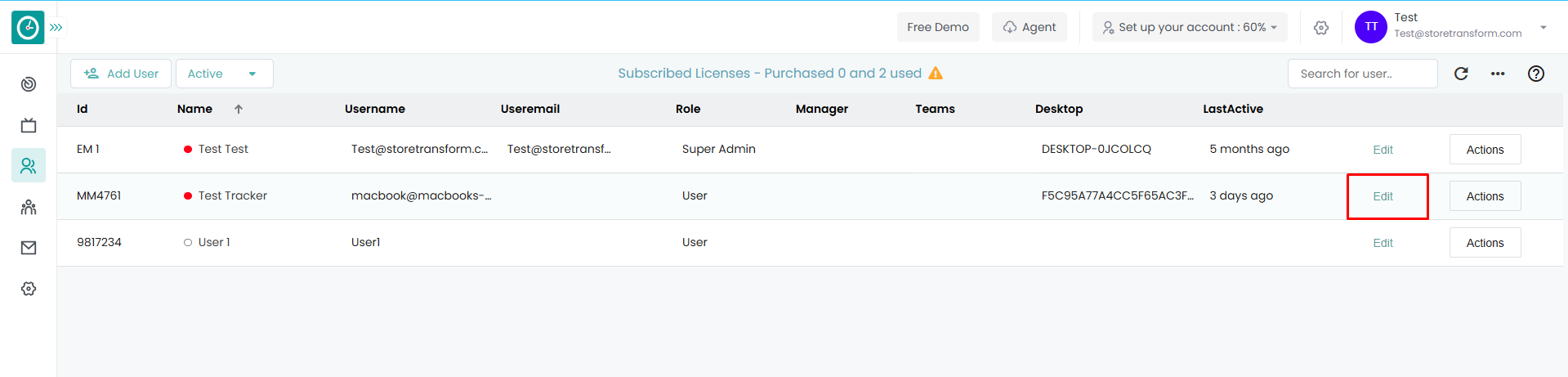Click the name Test Test

coord(223,149)
